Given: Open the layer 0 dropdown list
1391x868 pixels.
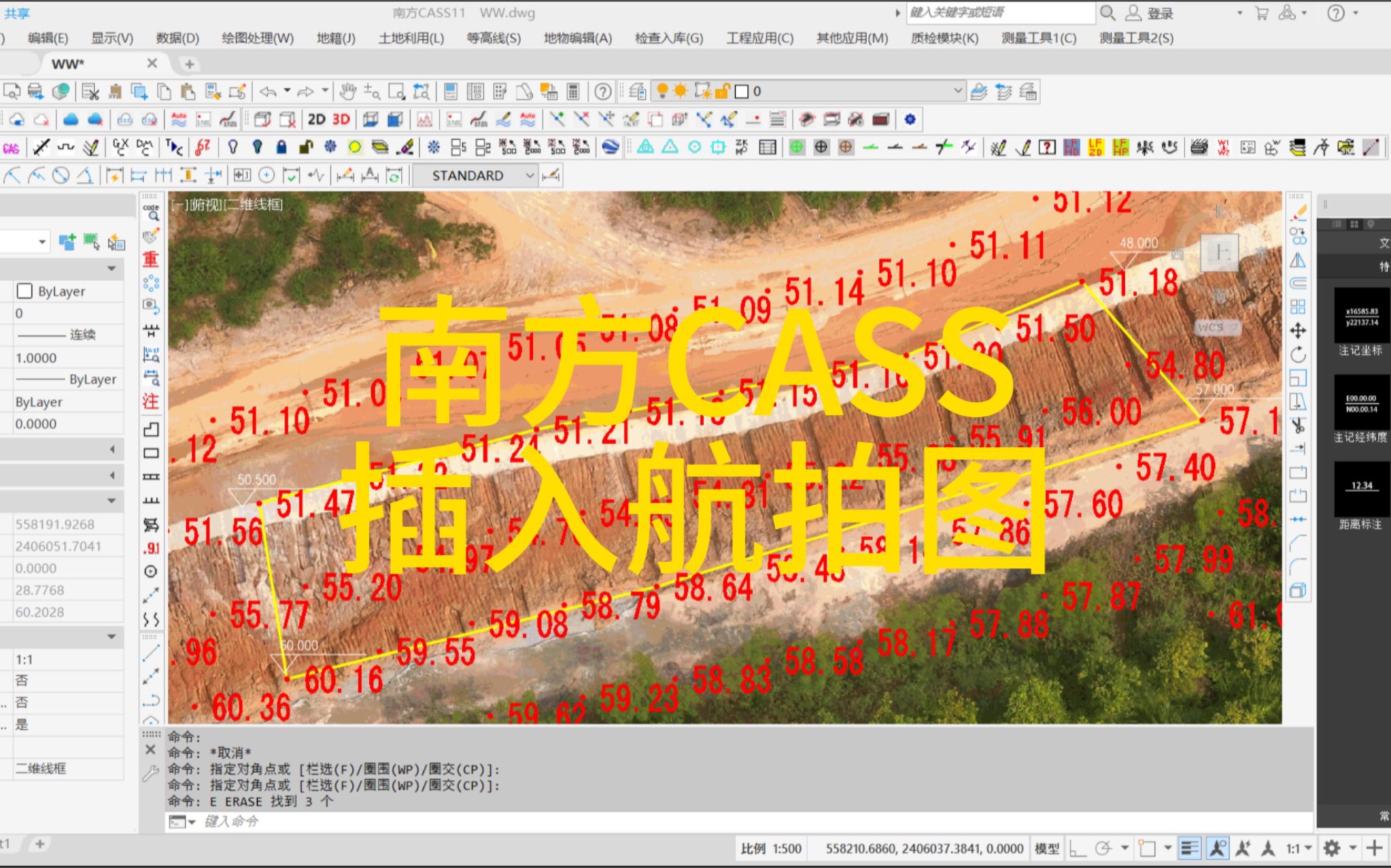Looking at the screenshot, I should 957,92.
